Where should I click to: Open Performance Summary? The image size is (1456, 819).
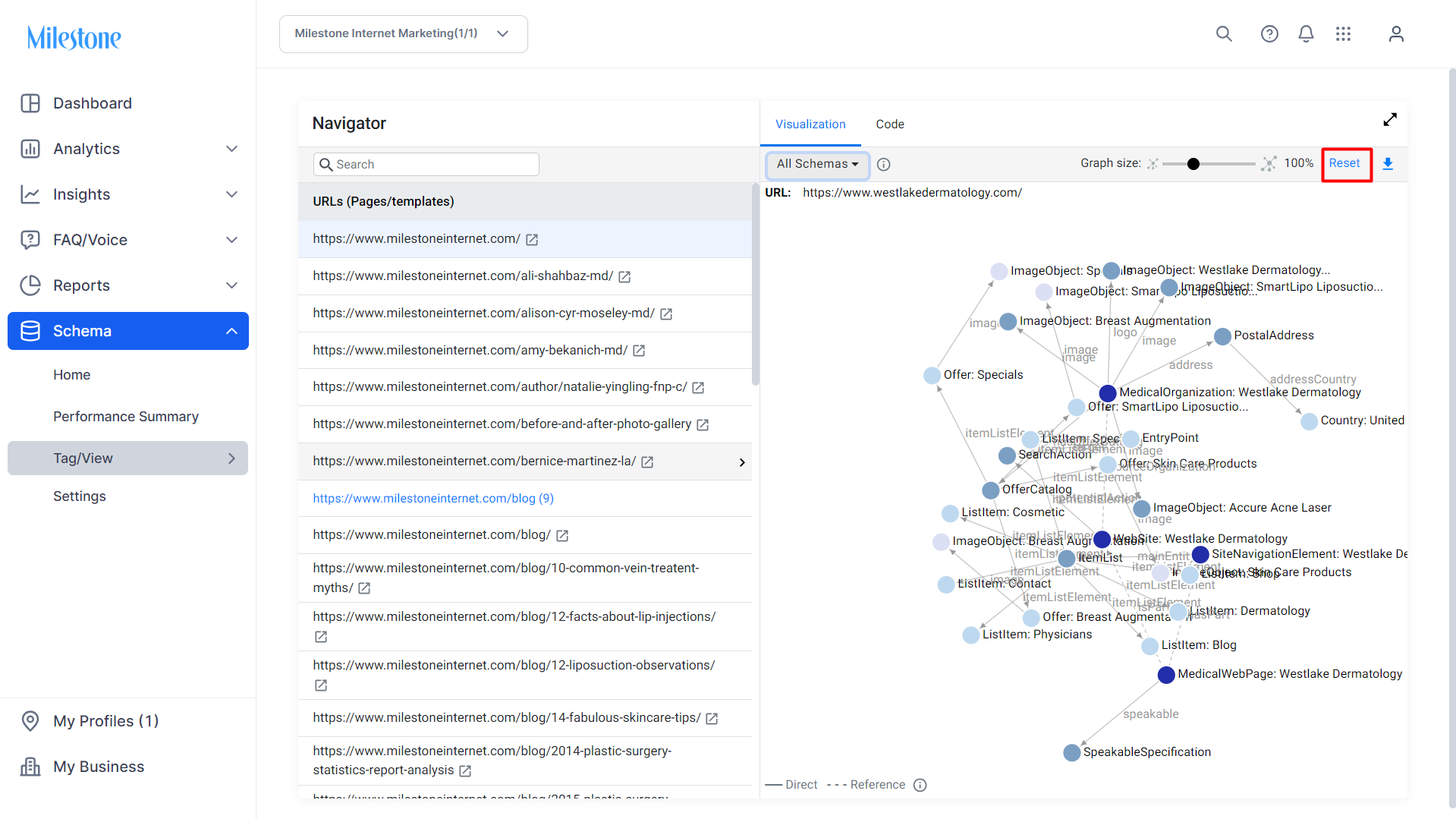point(126,417)
